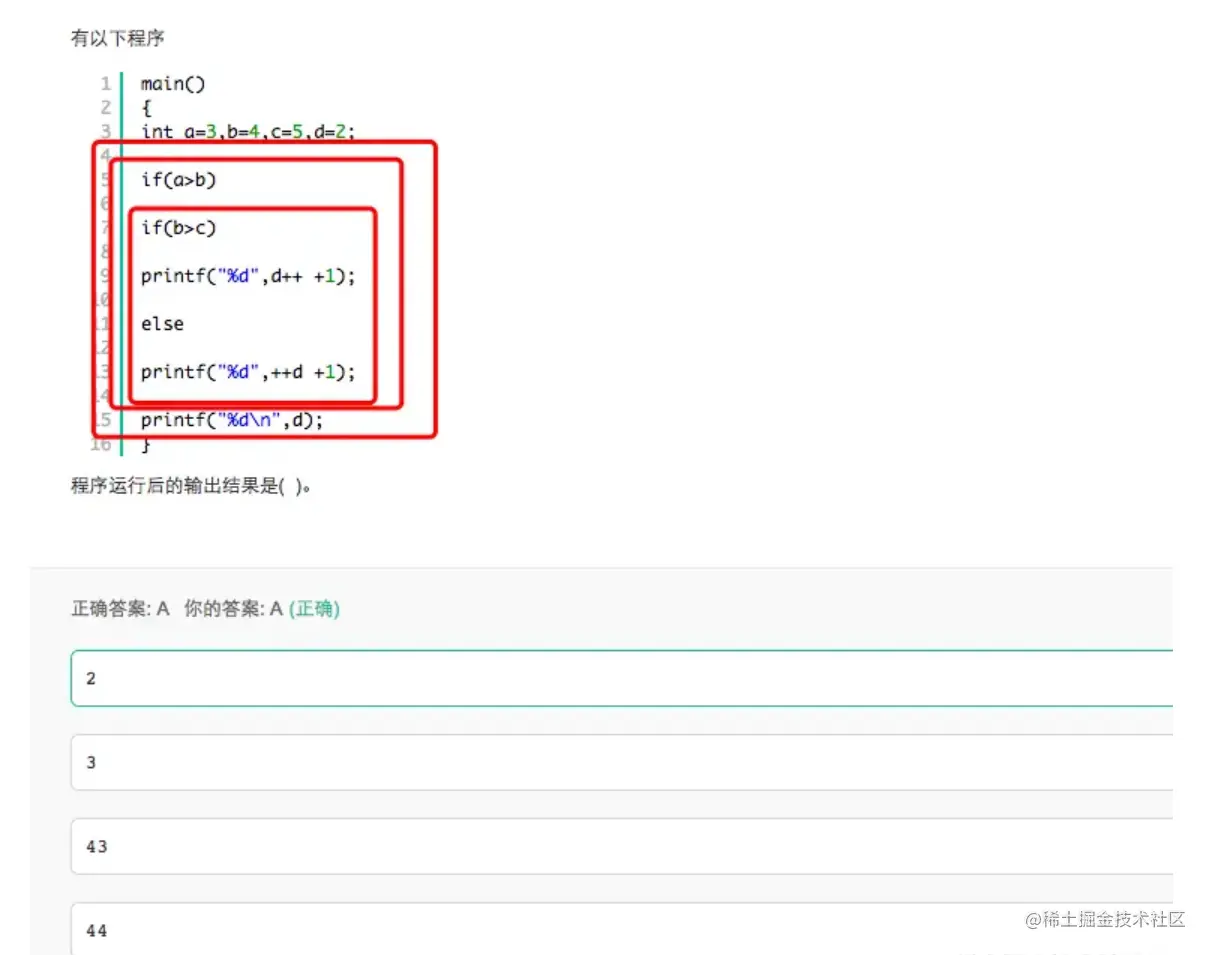
Task: Click the '正确答案: A' label
Action: (x=120, y=608)
